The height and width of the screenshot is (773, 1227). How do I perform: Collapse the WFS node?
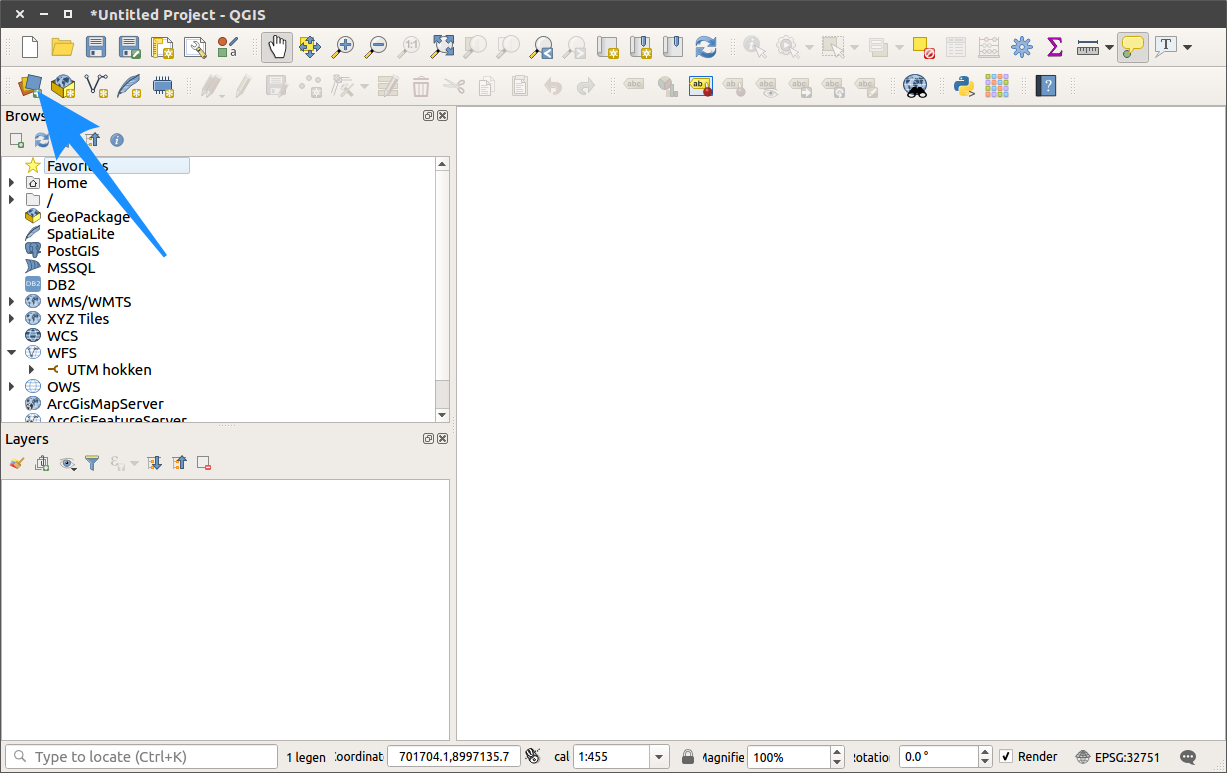pos(11,353)
